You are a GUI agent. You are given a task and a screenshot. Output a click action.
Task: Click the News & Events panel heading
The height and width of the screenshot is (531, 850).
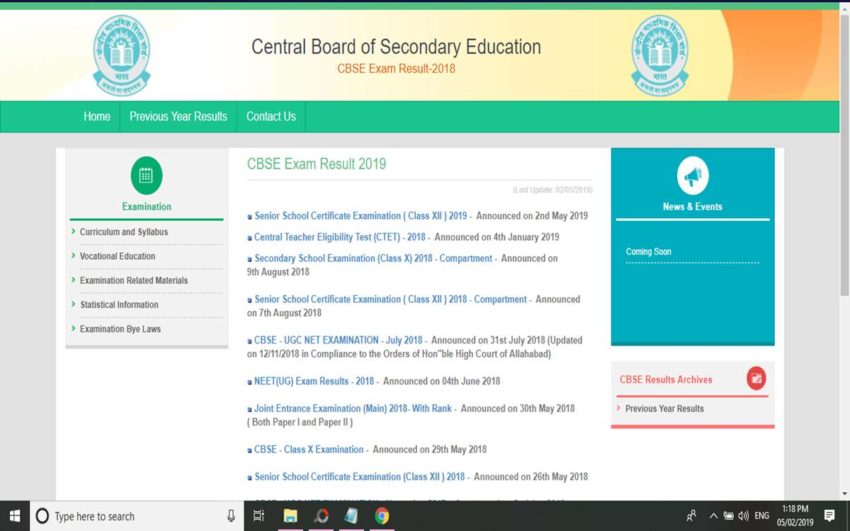coord(692,206)
